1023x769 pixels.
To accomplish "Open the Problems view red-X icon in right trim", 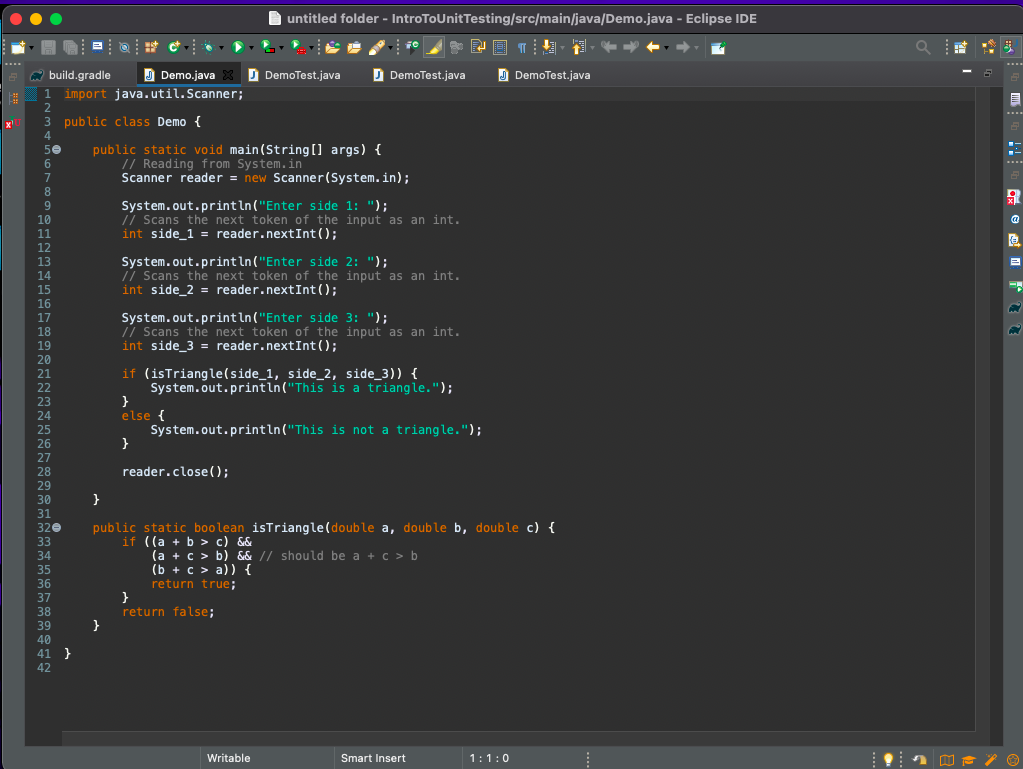I will pos(1013,197).
